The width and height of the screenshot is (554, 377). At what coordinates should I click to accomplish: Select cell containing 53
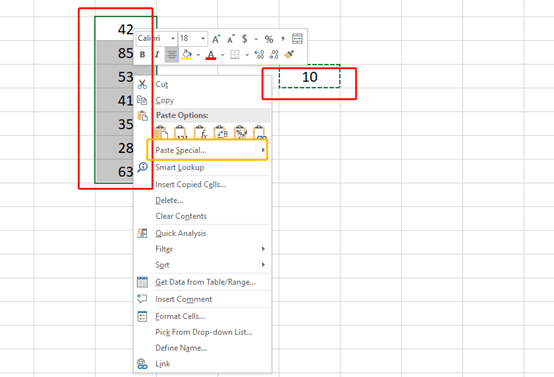tap(115, 76)
